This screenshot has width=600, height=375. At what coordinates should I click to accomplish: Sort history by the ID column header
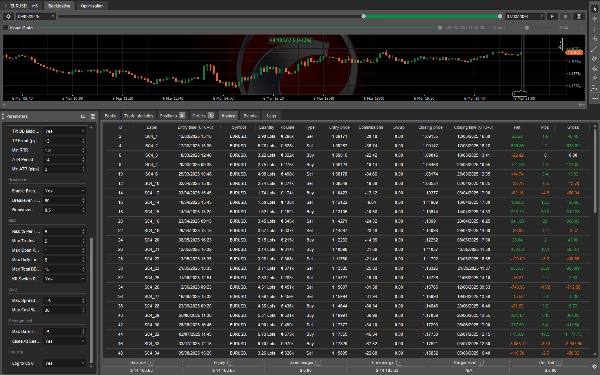tap(120, 127)
